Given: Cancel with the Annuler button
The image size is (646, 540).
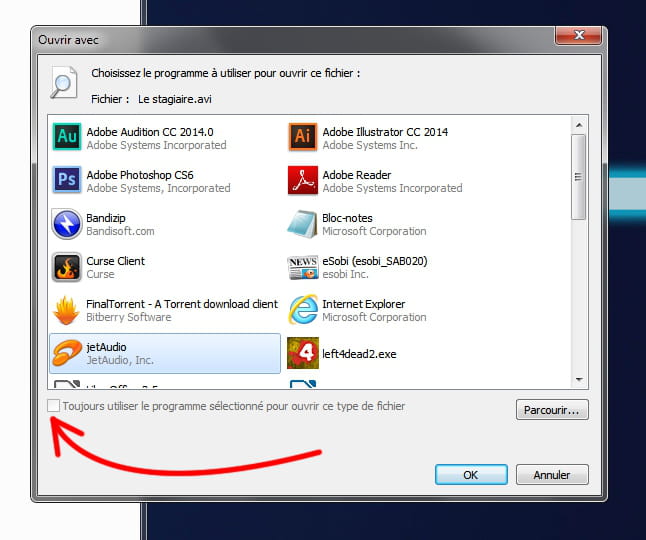Looking at the screenshot, I should [552, 475].
